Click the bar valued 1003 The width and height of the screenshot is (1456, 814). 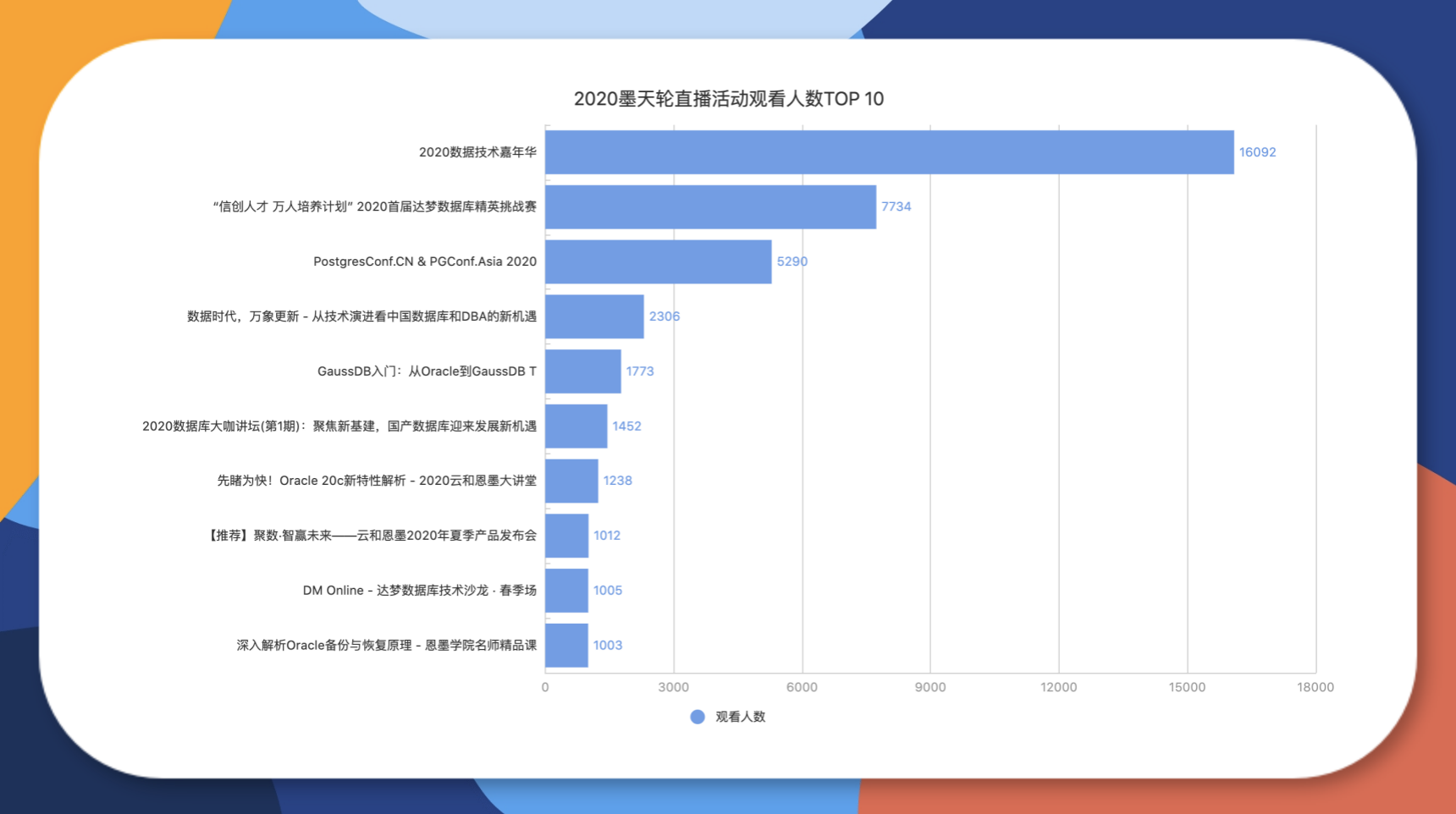coord(566,646)
